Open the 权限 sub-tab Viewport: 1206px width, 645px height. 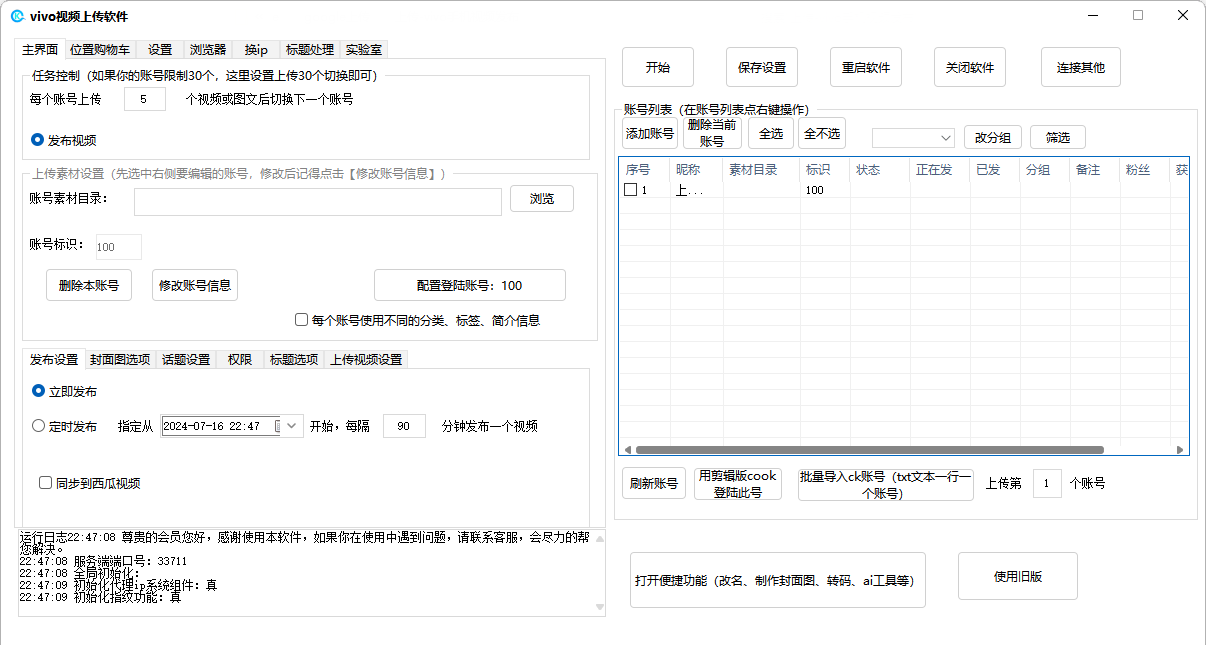point(240,360)
